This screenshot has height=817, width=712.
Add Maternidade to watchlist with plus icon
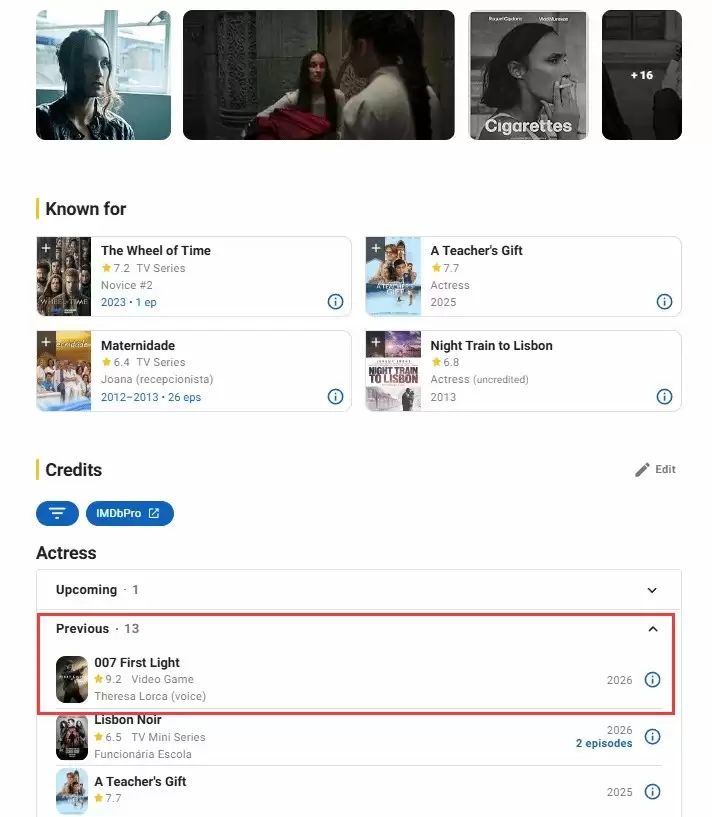pyautogui.click(x=46, y=342)
